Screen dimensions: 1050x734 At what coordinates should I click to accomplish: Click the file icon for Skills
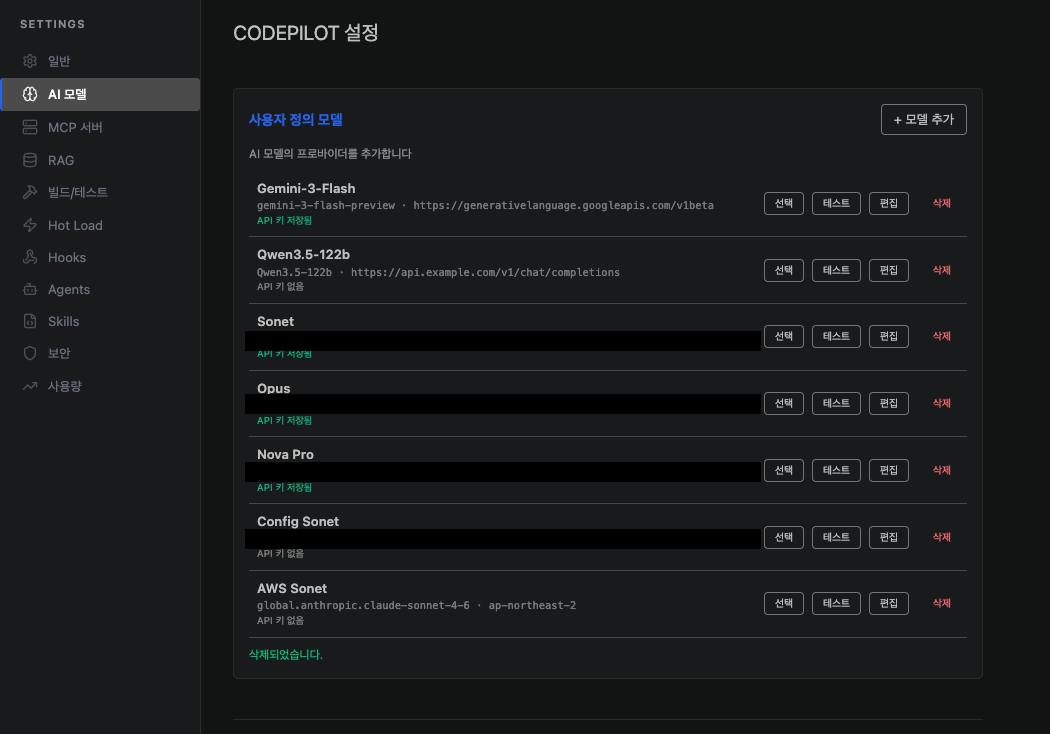(29, 321)
